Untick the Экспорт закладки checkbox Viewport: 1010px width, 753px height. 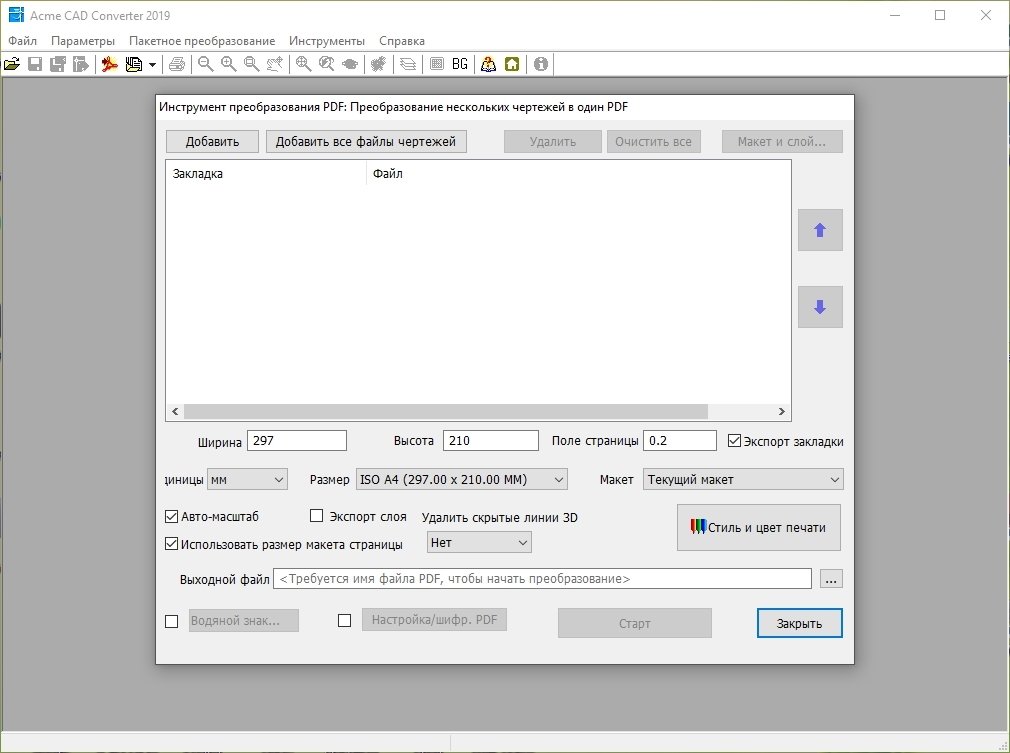735,441
